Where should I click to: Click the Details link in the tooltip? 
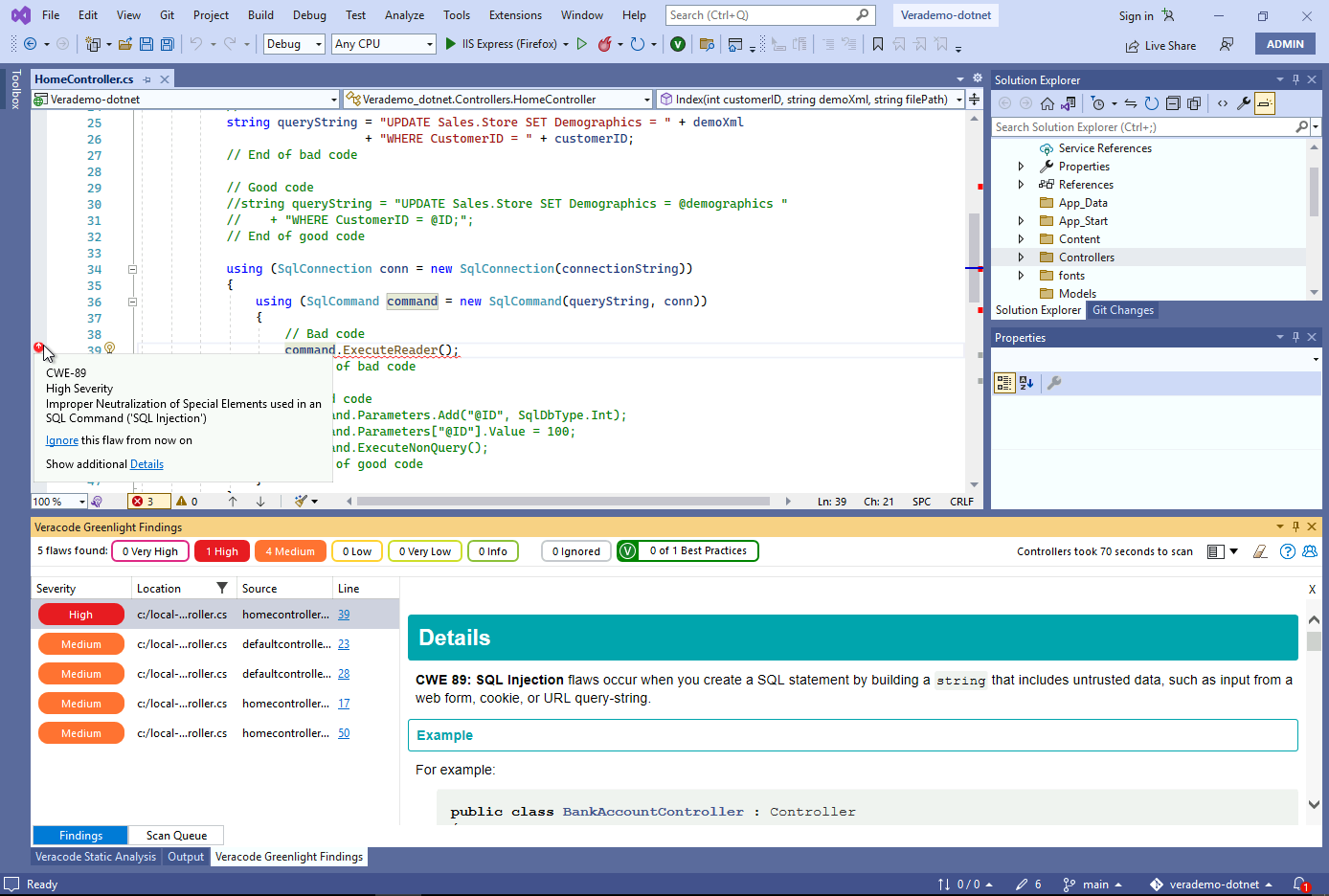146,464
